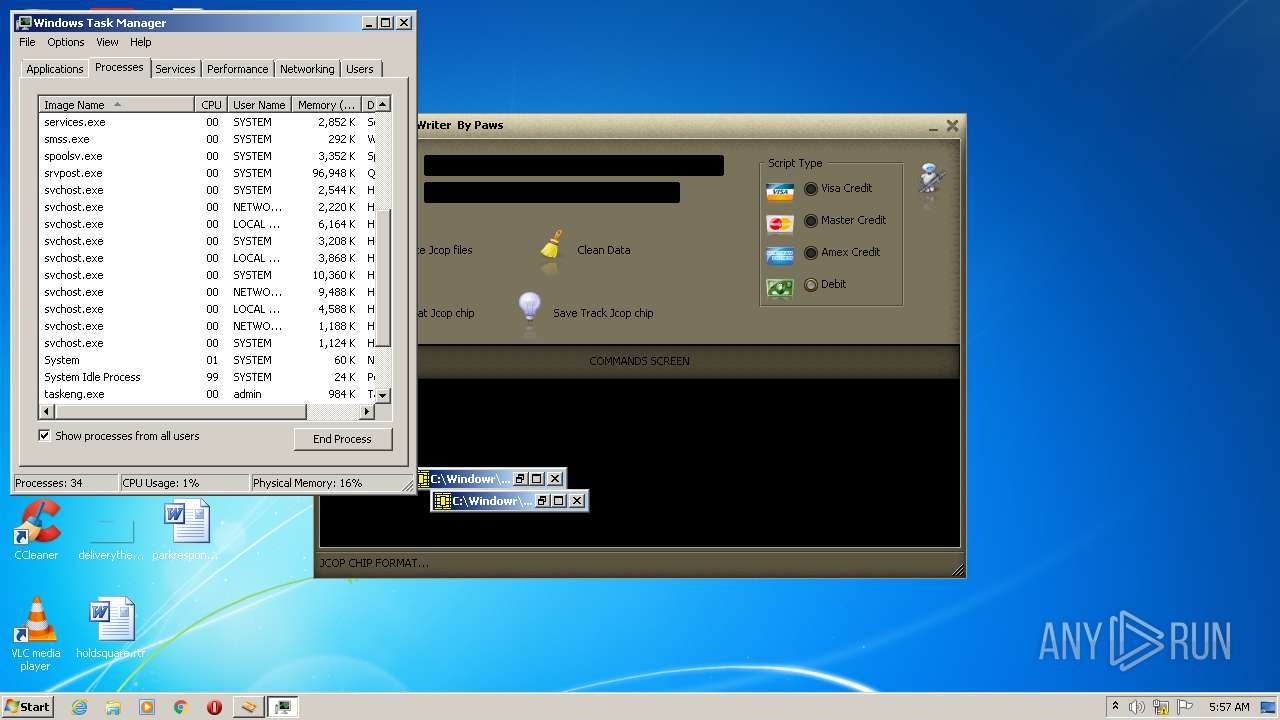Image resolution: width=1280 pixels, height=720 pixels.
Task: Open the File menu in Task Manager
Action: pyautogui.click(x=27, y=42)
